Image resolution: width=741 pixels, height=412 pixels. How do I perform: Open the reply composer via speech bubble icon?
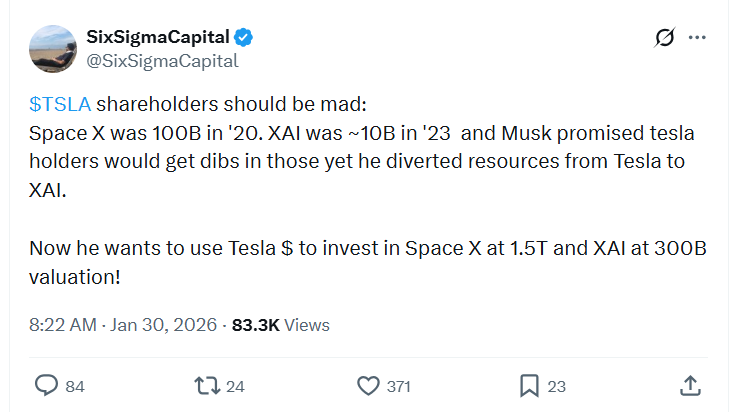tap(47, 385)
